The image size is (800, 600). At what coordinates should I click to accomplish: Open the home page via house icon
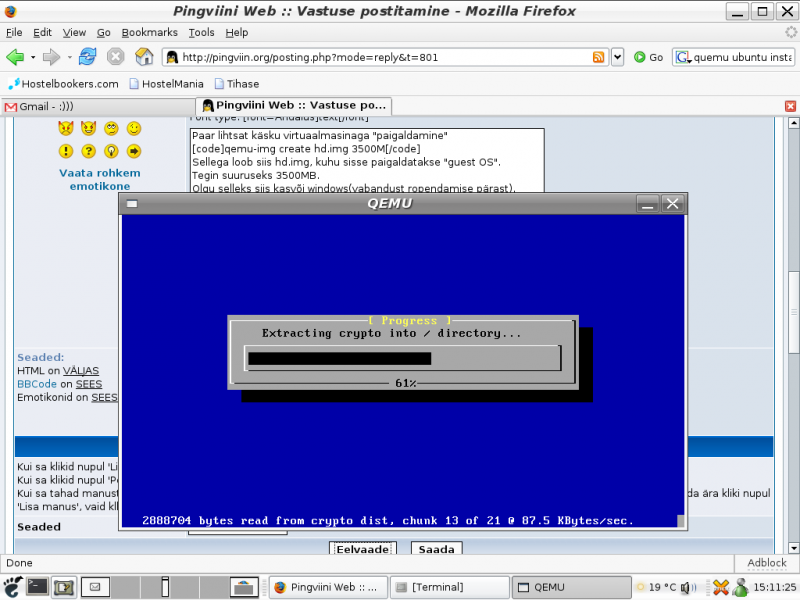click(144, 57)
